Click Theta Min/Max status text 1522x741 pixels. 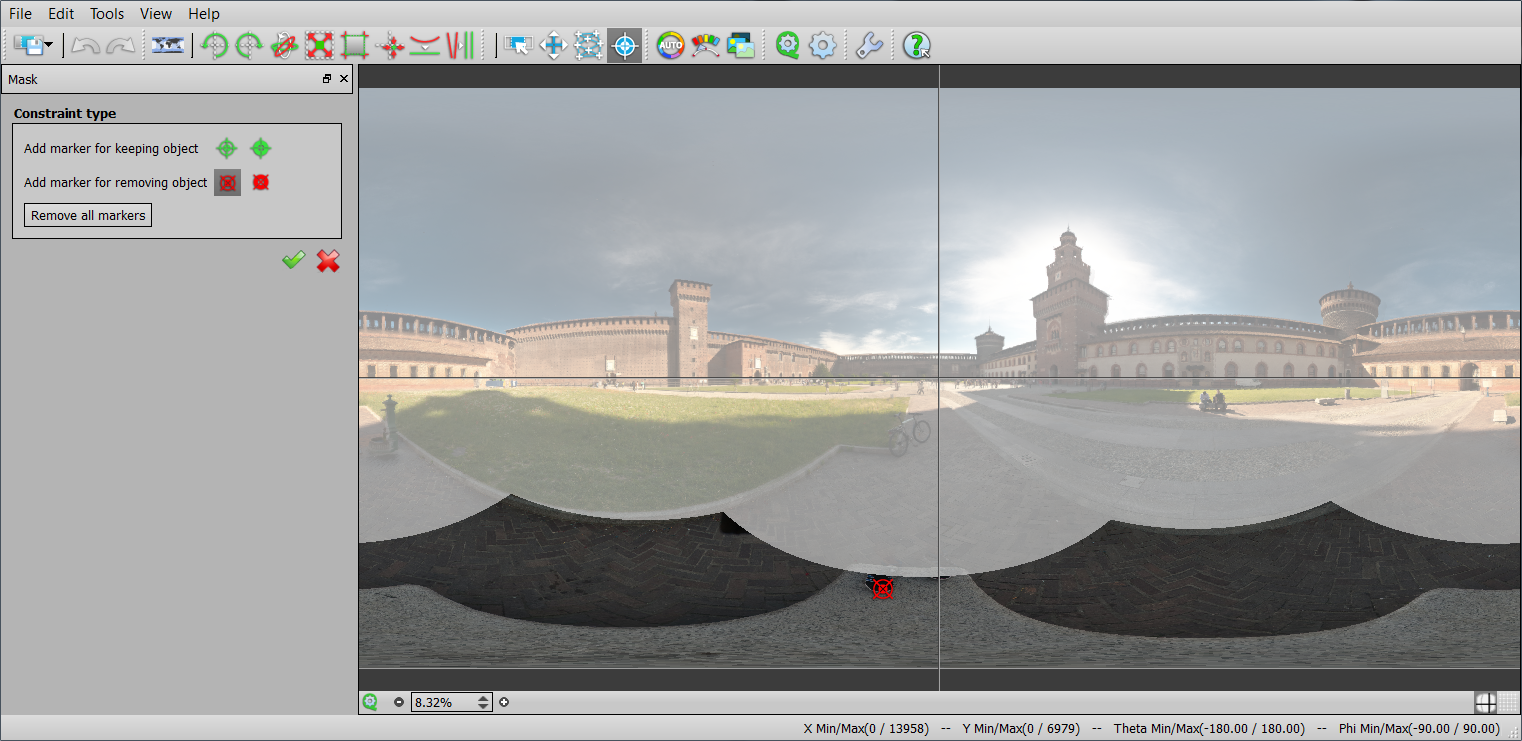[x=1209, y=729]
